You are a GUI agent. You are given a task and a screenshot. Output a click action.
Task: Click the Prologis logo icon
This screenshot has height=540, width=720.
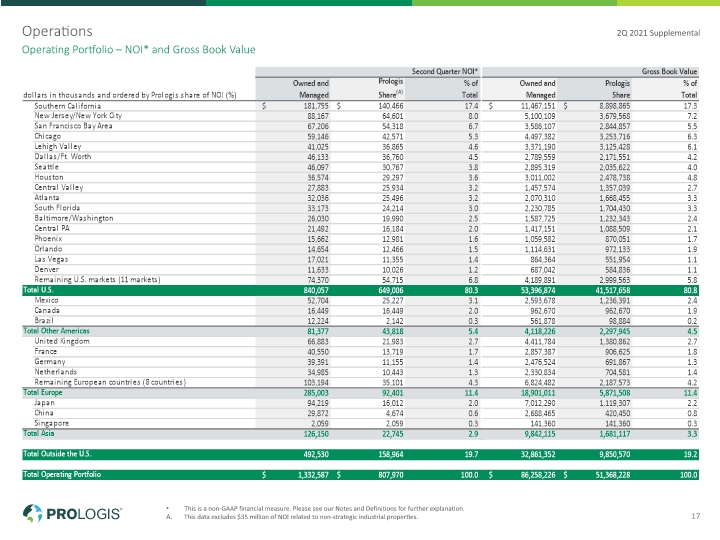(33, 513)
